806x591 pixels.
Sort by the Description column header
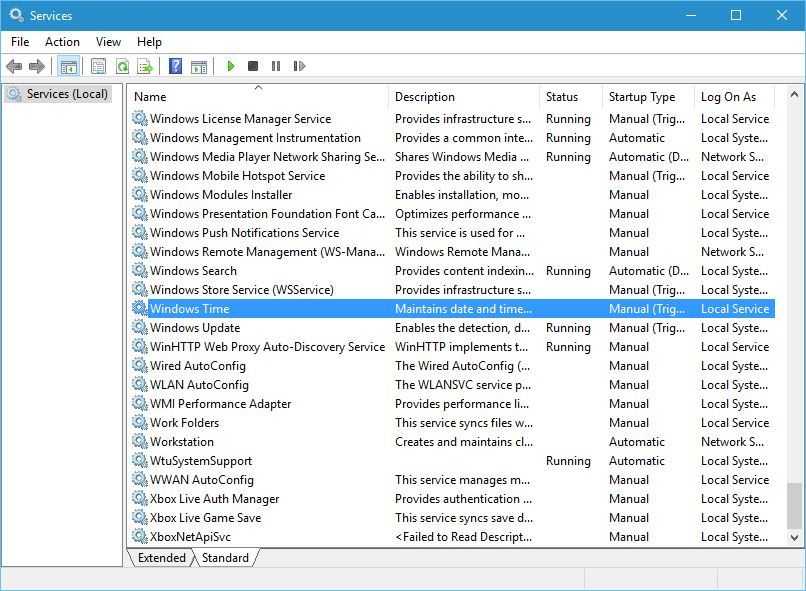(465, 97)
